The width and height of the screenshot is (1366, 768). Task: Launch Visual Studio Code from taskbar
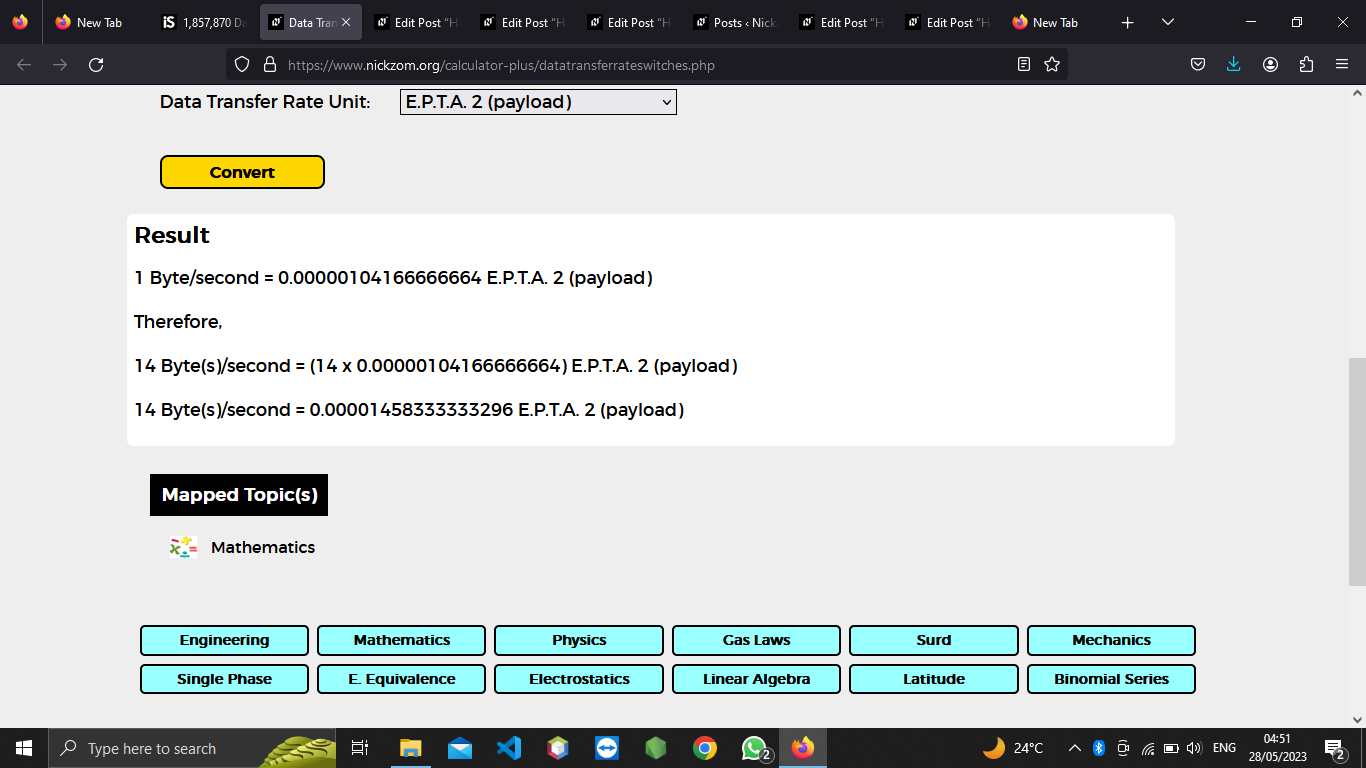(509, 748)
